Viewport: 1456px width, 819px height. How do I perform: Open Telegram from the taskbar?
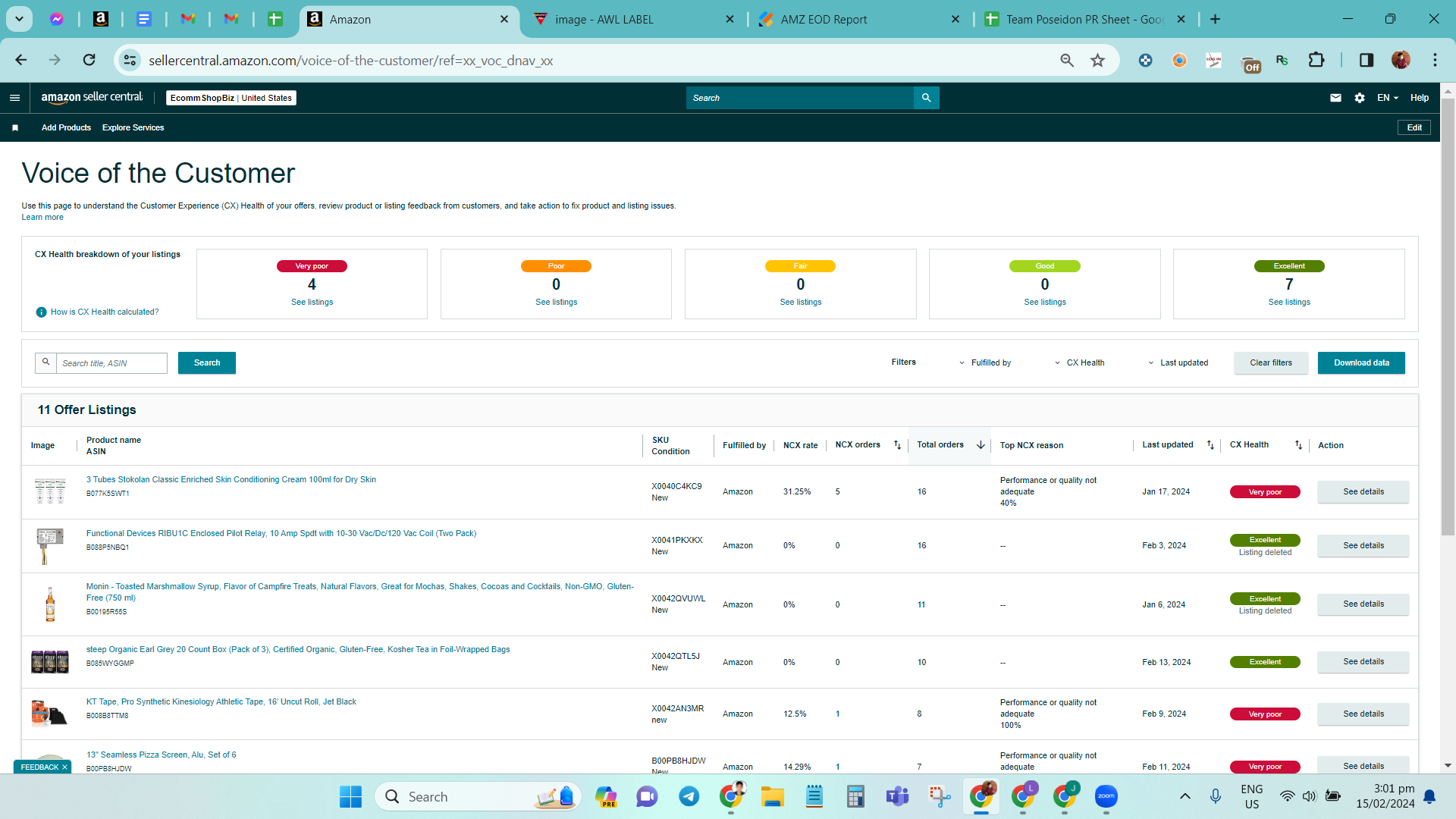point(689,797)
